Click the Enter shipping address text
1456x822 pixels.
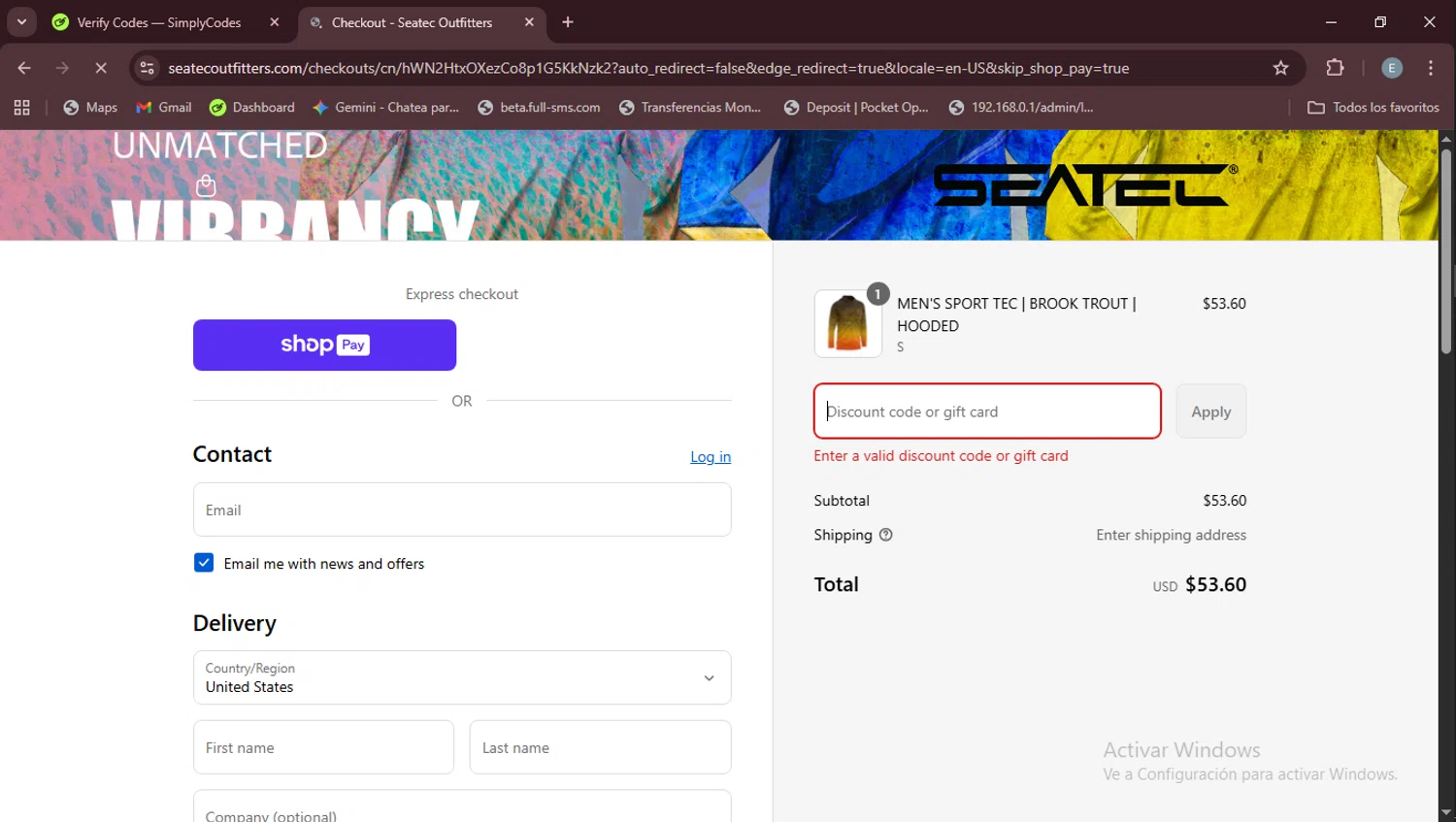(1172, 535)
